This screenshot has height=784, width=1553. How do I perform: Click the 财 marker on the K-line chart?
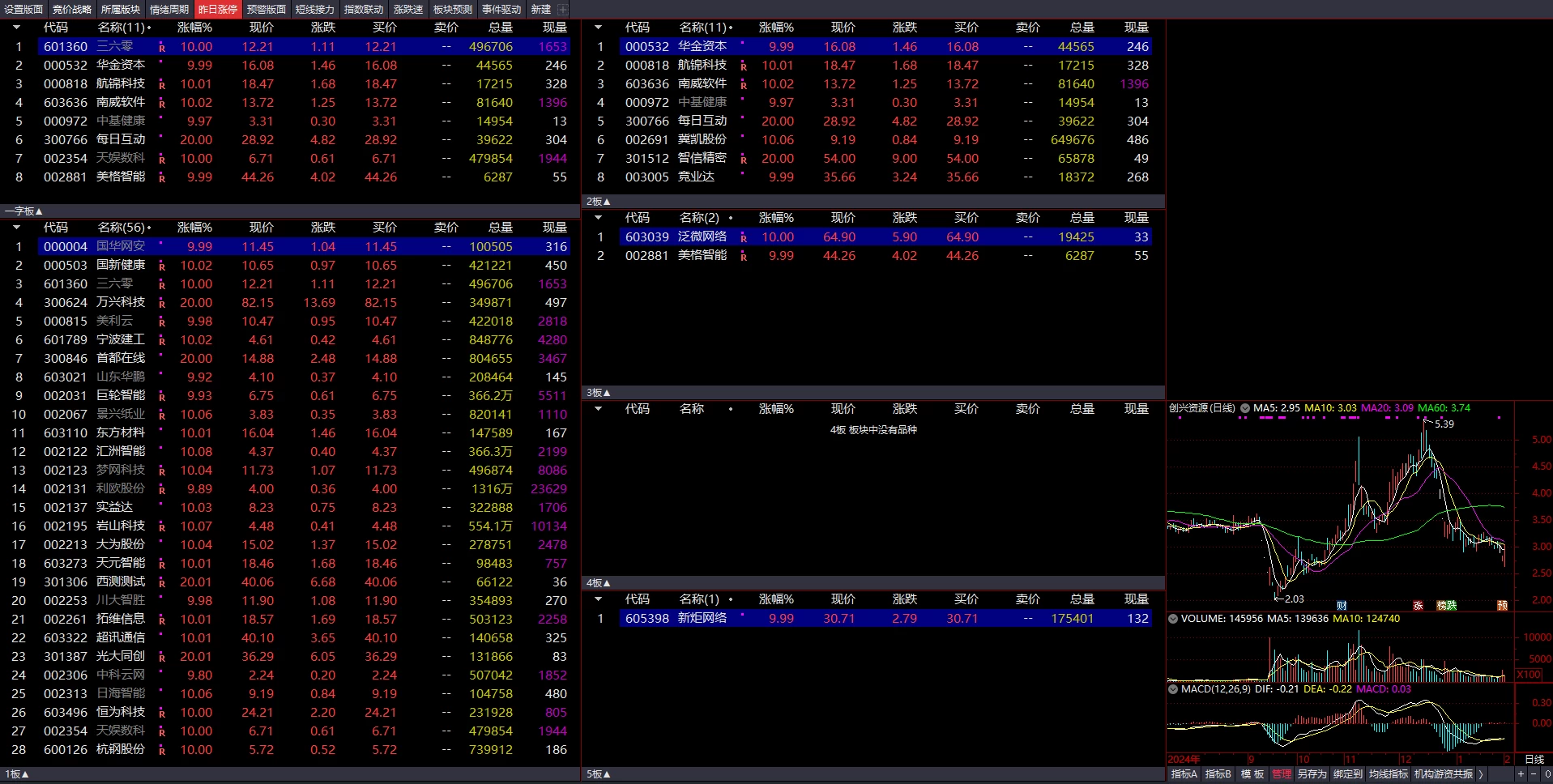[x=1342, y=605]
